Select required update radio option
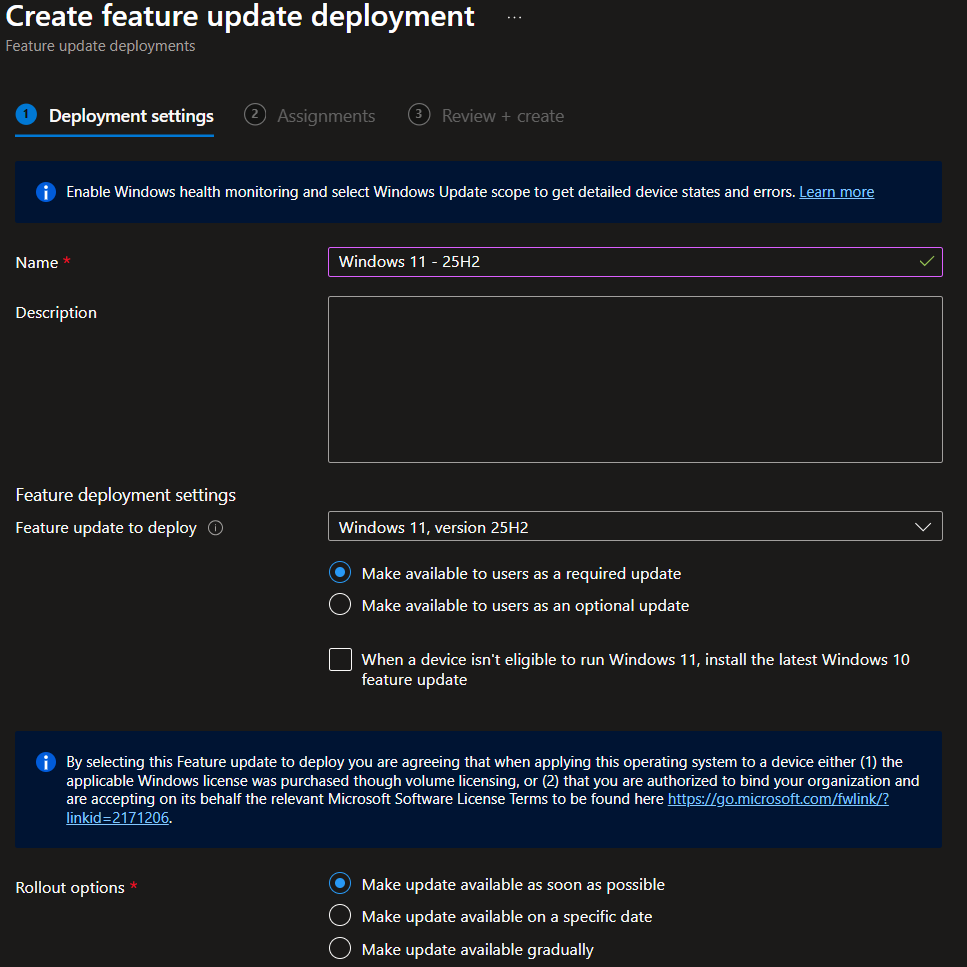This screenshot has height=967, width=967. (340, 573)
